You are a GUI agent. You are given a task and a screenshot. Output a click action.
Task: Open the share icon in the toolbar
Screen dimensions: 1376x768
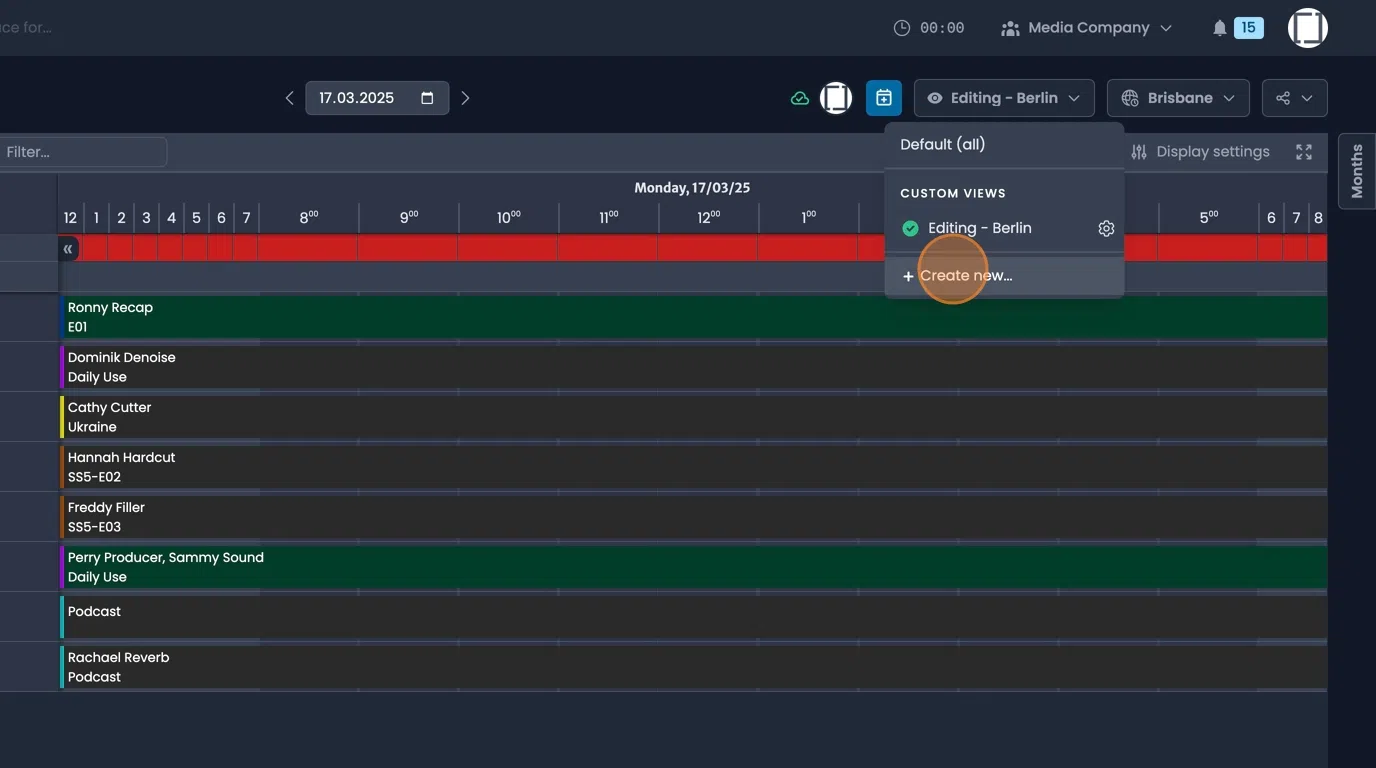coord(1283,97)
